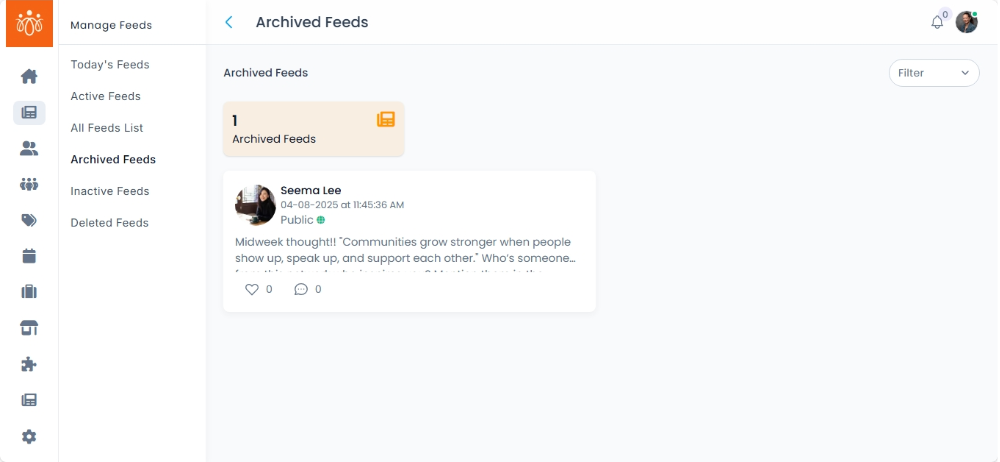Image resolution: width=1000 pixels, height=462 pixels.
Task: Open the store icon in sidebar
Action: [29, 328]
